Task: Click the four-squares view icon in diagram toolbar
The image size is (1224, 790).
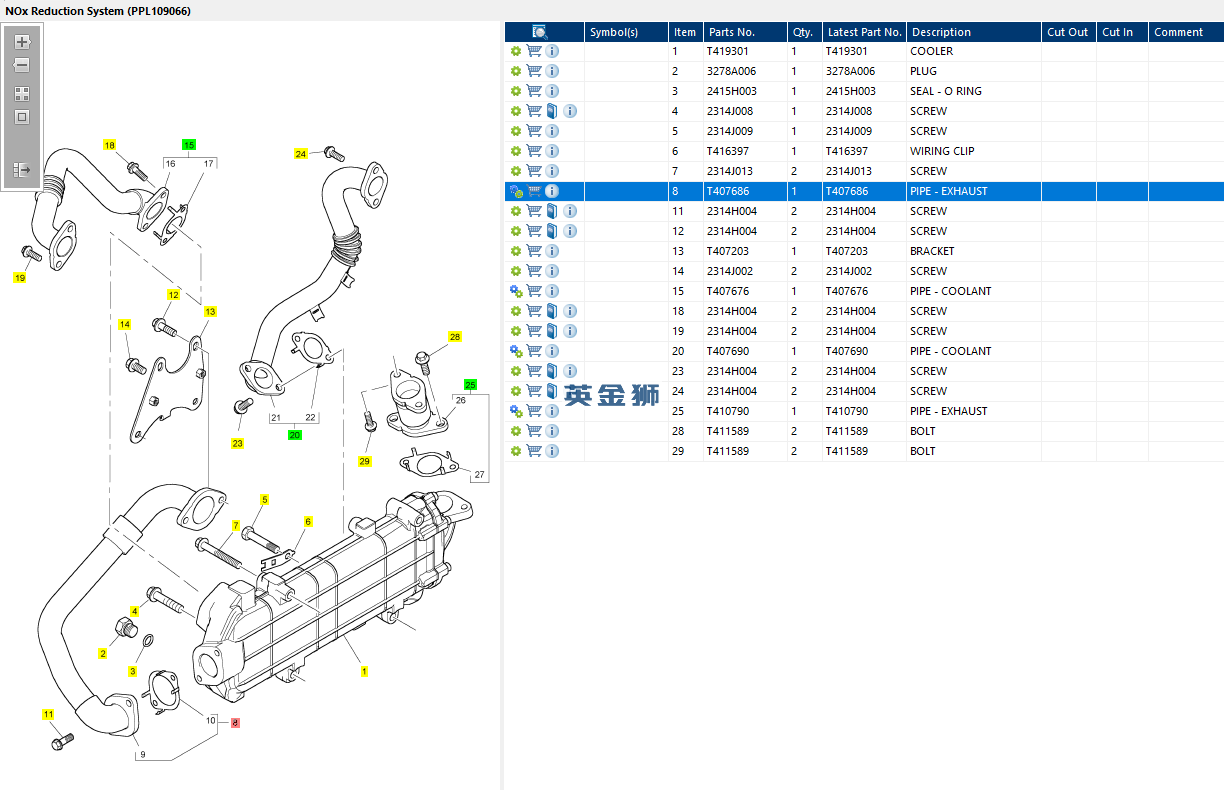Action: point(22,94)
